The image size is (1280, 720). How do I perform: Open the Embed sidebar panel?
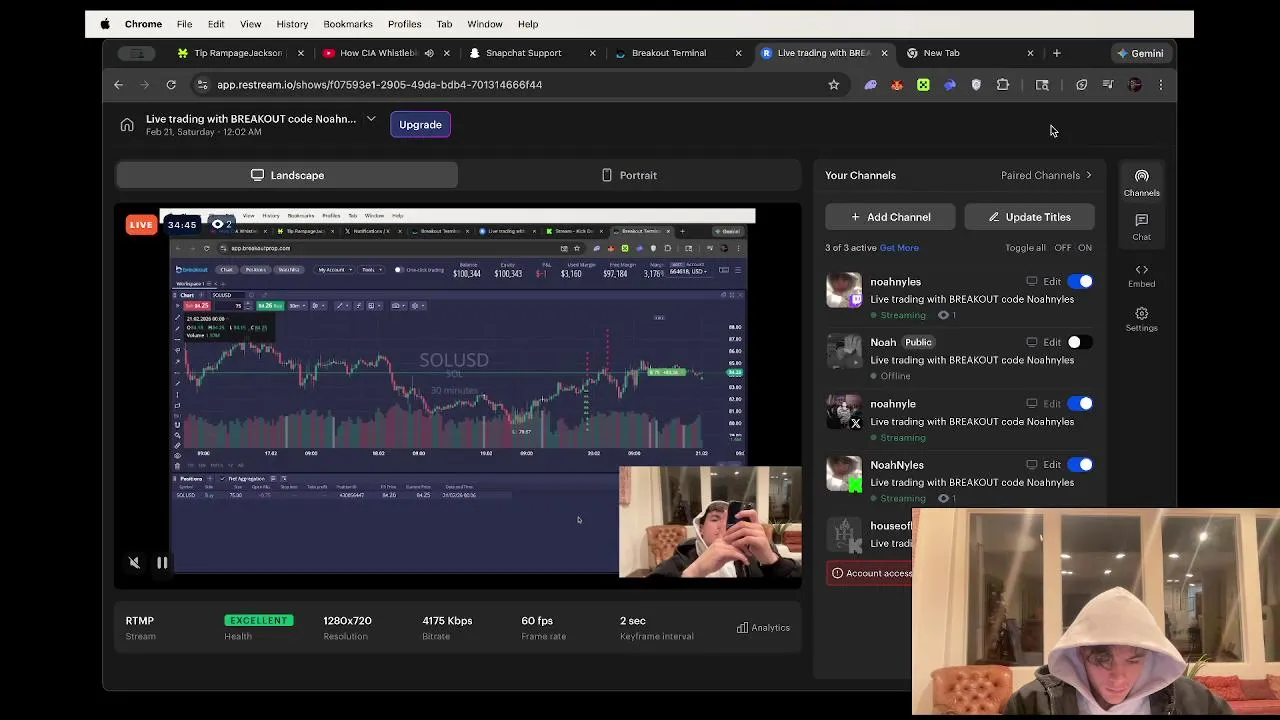click(x=1141, y=276)
